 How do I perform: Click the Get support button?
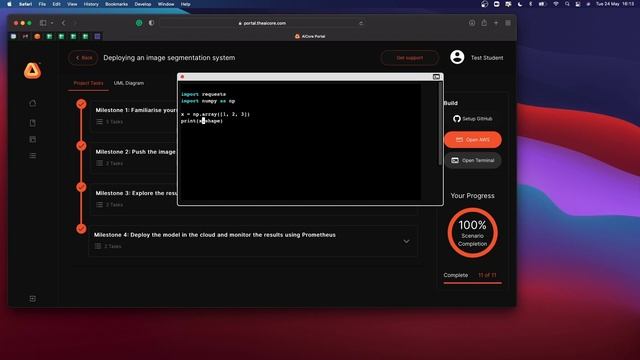tap(409, 58)
